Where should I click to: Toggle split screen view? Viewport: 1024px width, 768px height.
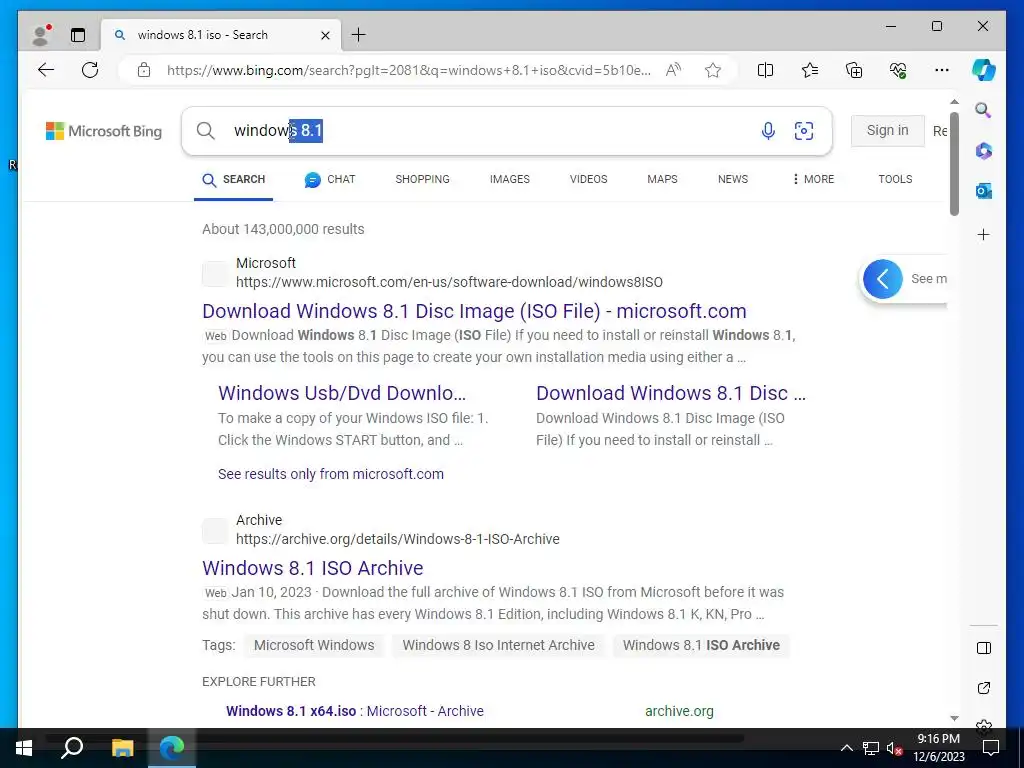point(765,70)
